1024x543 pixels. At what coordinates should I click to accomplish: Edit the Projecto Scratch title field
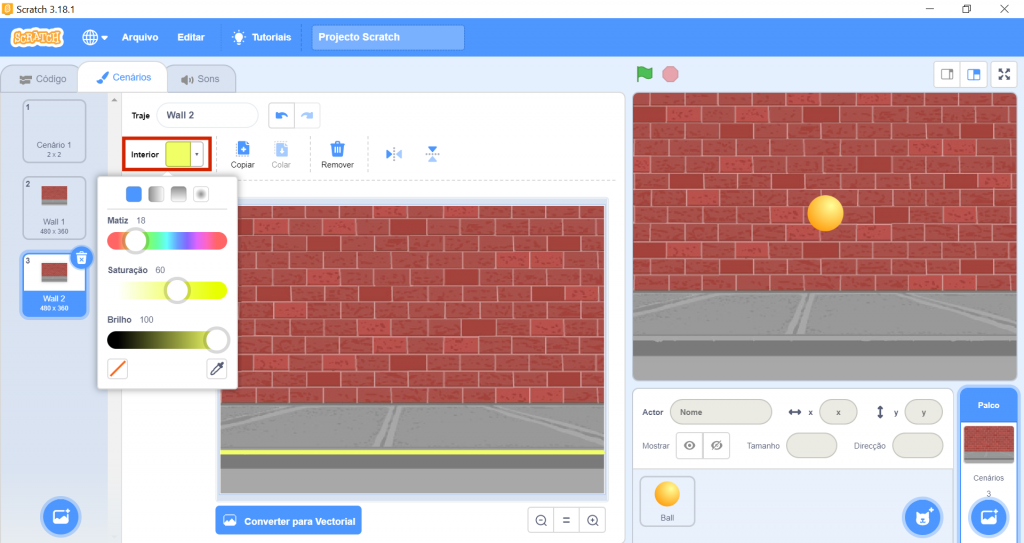[388, 37]
